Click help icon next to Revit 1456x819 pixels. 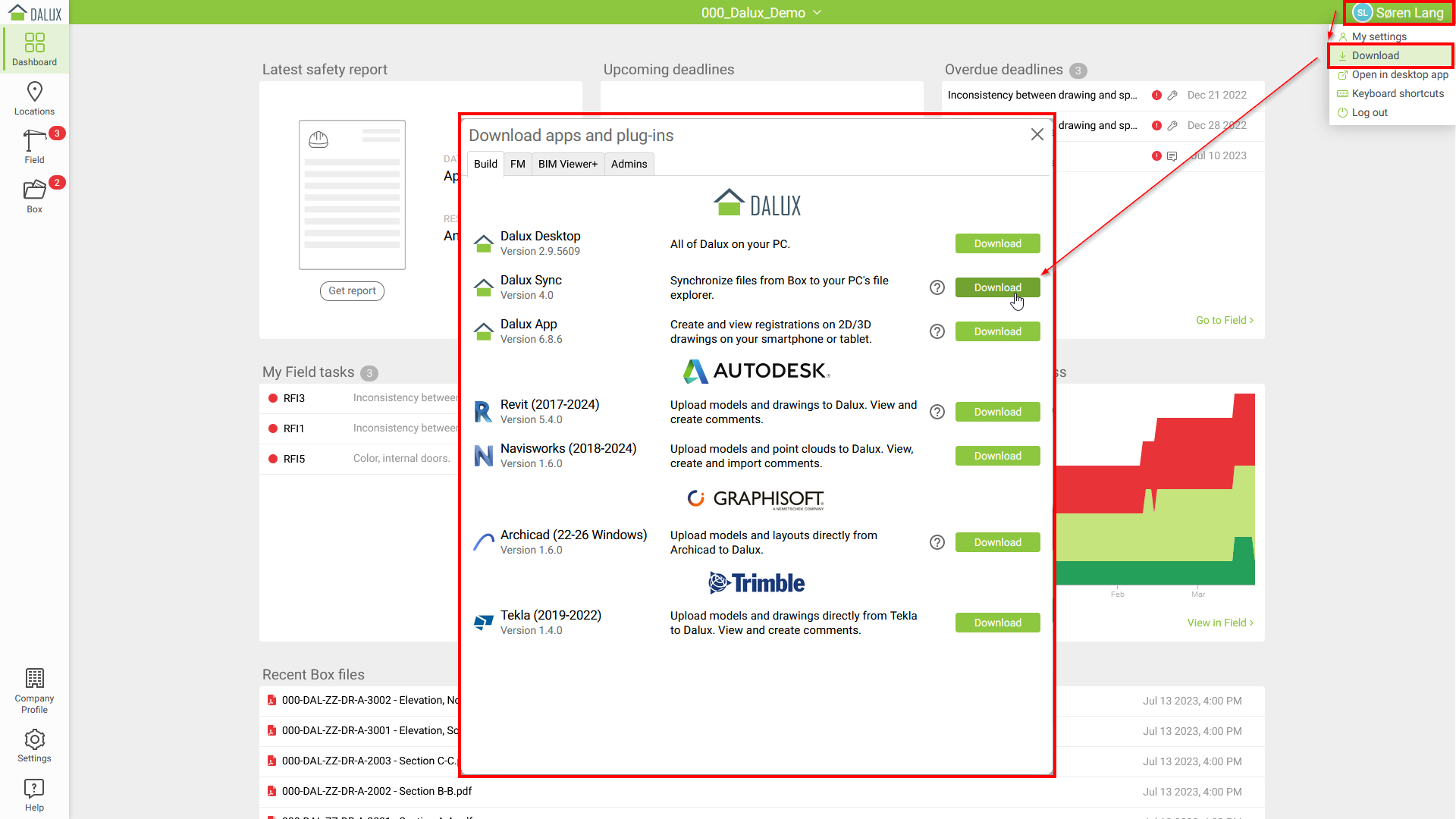pos(937,412)
